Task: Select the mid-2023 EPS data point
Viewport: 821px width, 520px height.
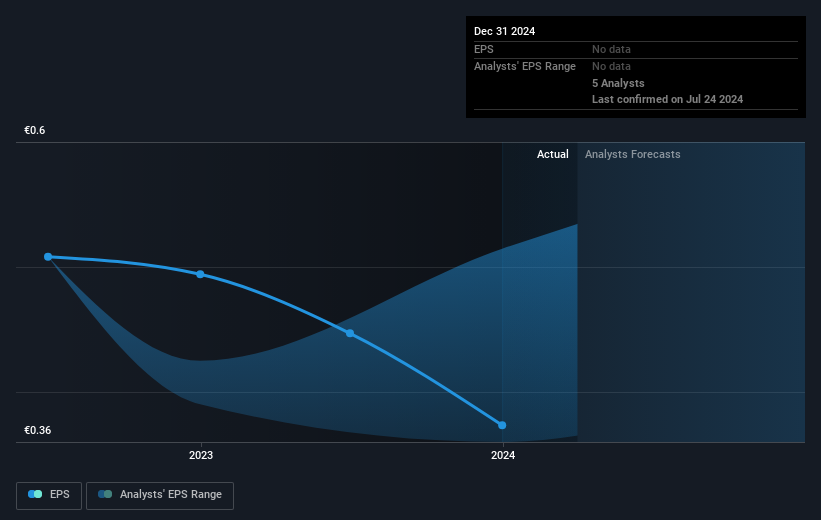Action: [350, 333]
